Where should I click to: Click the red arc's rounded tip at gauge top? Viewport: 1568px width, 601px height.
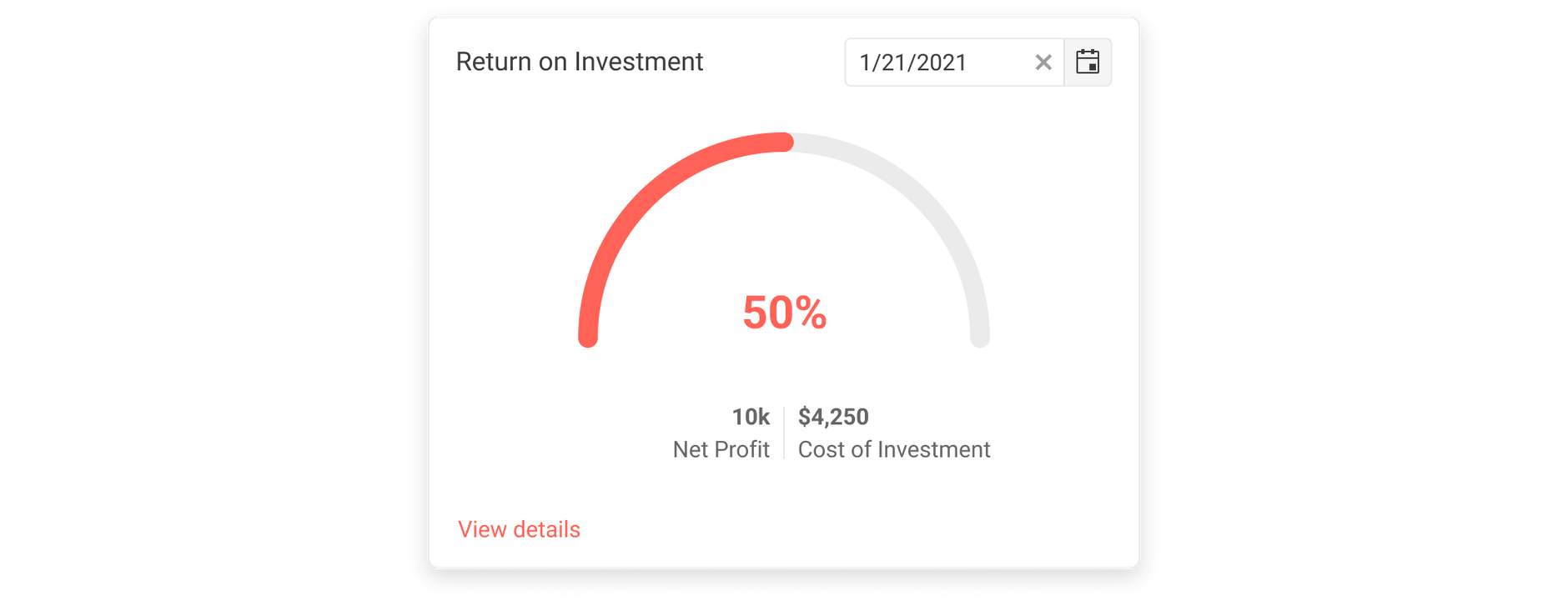(785, 143)
